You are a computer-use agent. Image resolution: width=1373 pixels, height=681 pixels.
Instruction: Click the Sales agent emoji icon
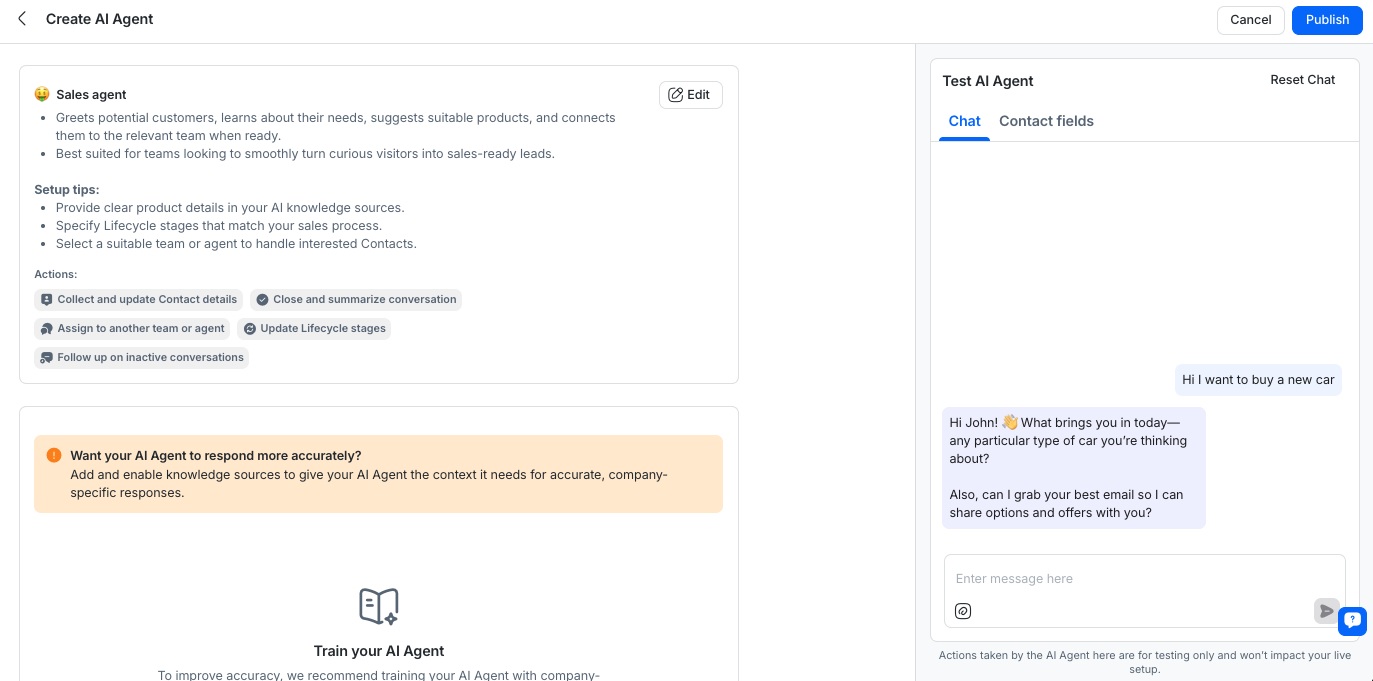coord(41,93)
